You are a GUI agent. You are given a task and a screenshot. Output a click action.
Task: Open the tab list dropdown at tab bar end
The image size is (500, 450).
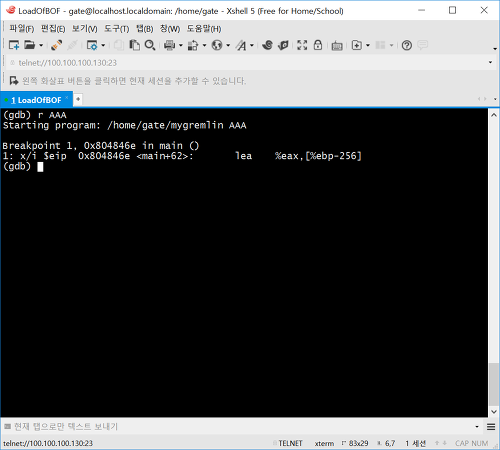[495, 99]
